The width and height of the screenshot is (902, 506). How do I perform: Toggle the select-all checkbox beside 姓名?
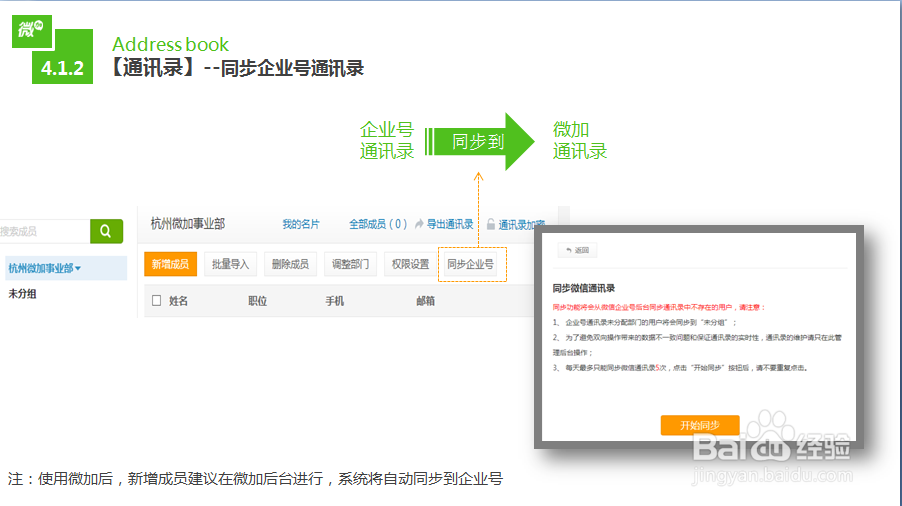(156, 300)
